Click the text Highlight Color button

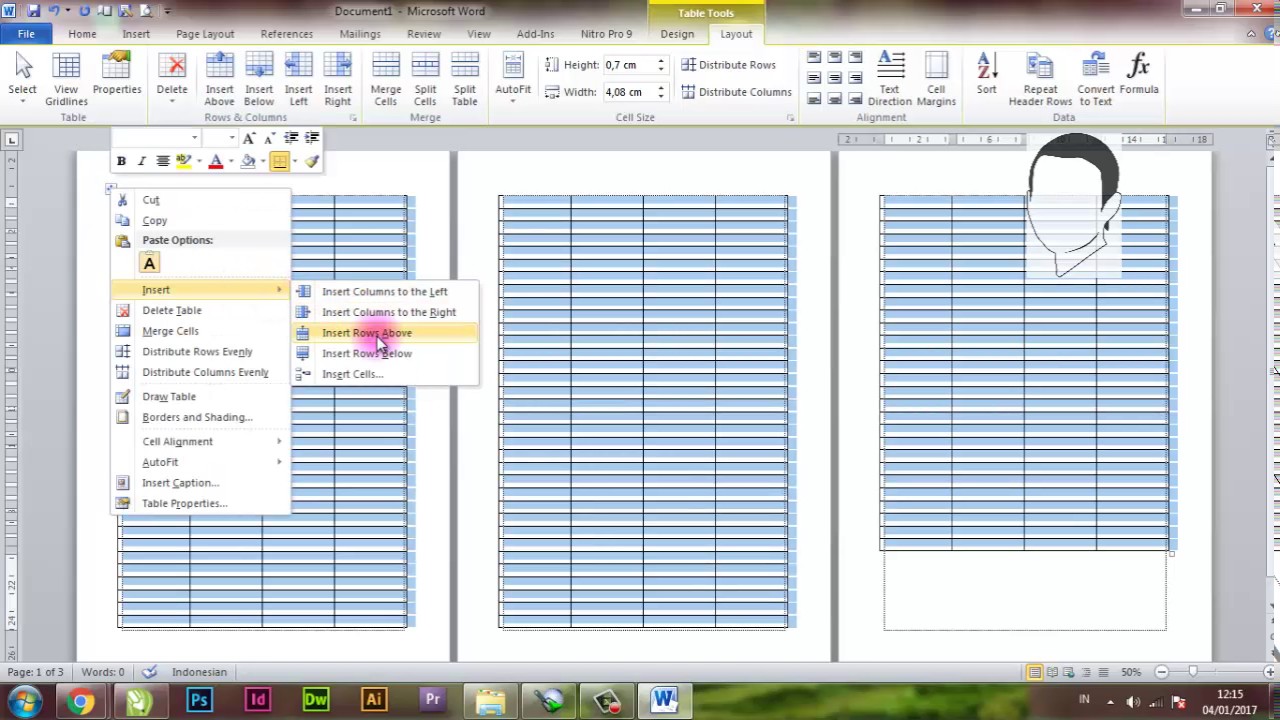(x=183, y=161)
